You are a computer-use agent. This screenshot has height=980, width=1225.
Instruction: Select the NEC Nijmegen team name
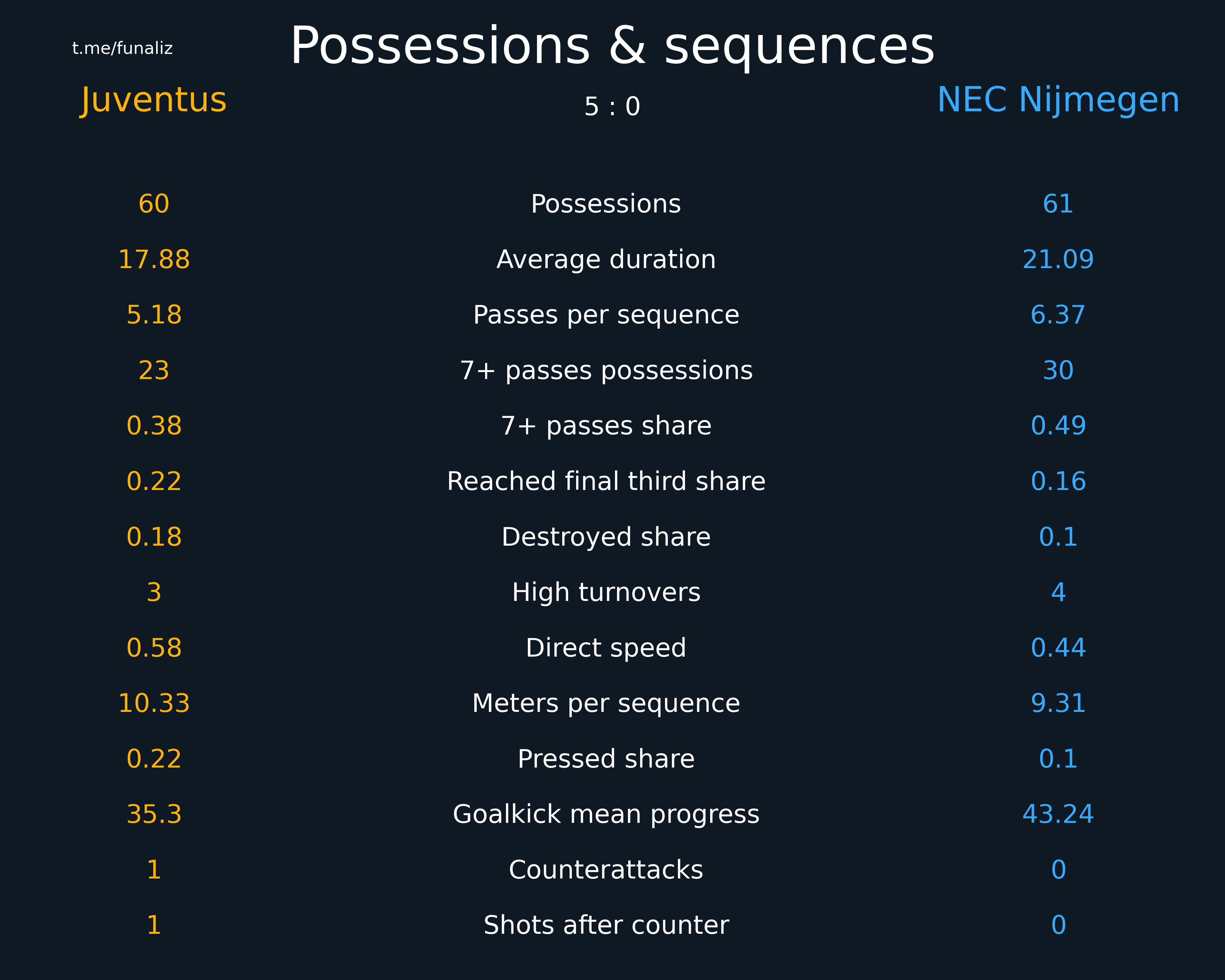pos(1058,100)
